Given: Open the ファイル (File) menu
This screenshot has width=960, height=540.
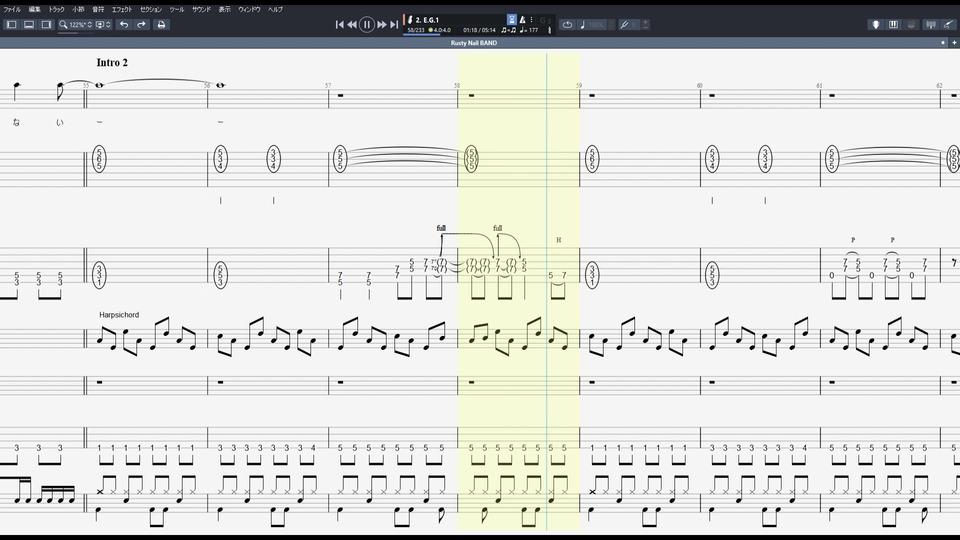Looking at the screenshot, I should point(12,9).
